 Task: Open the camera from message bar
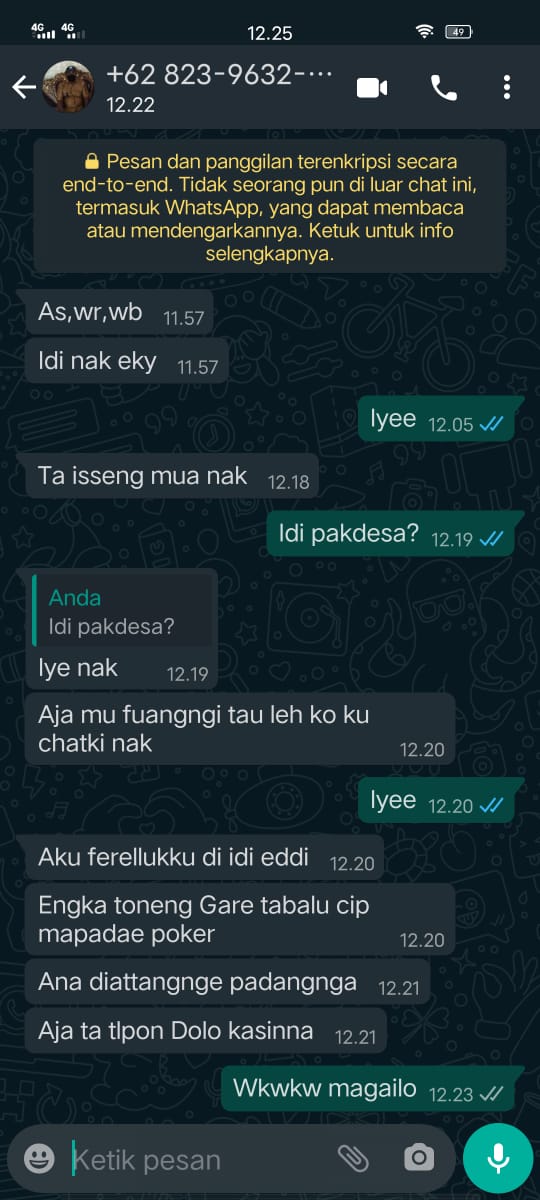click(419, 1159)
